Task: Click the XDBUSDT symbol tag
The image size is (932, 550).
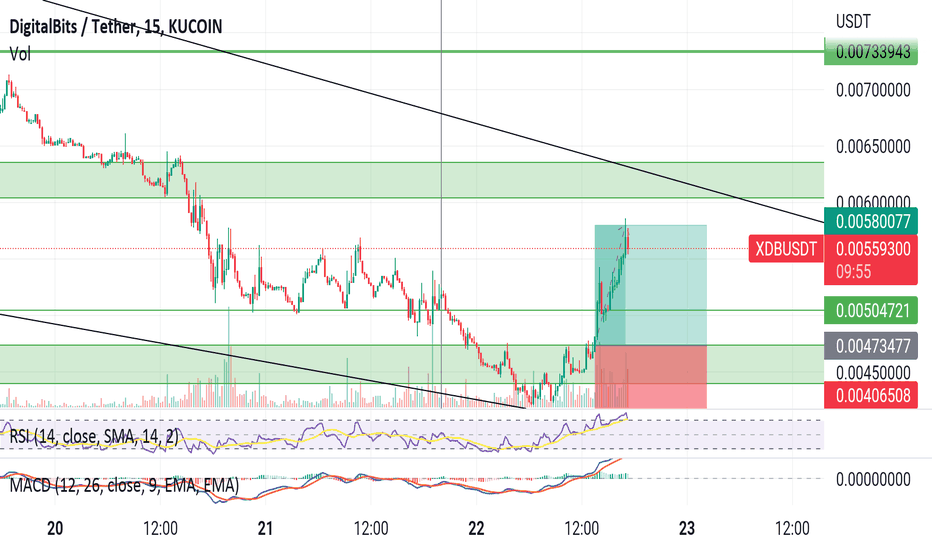Action: (x=786, y=249)
